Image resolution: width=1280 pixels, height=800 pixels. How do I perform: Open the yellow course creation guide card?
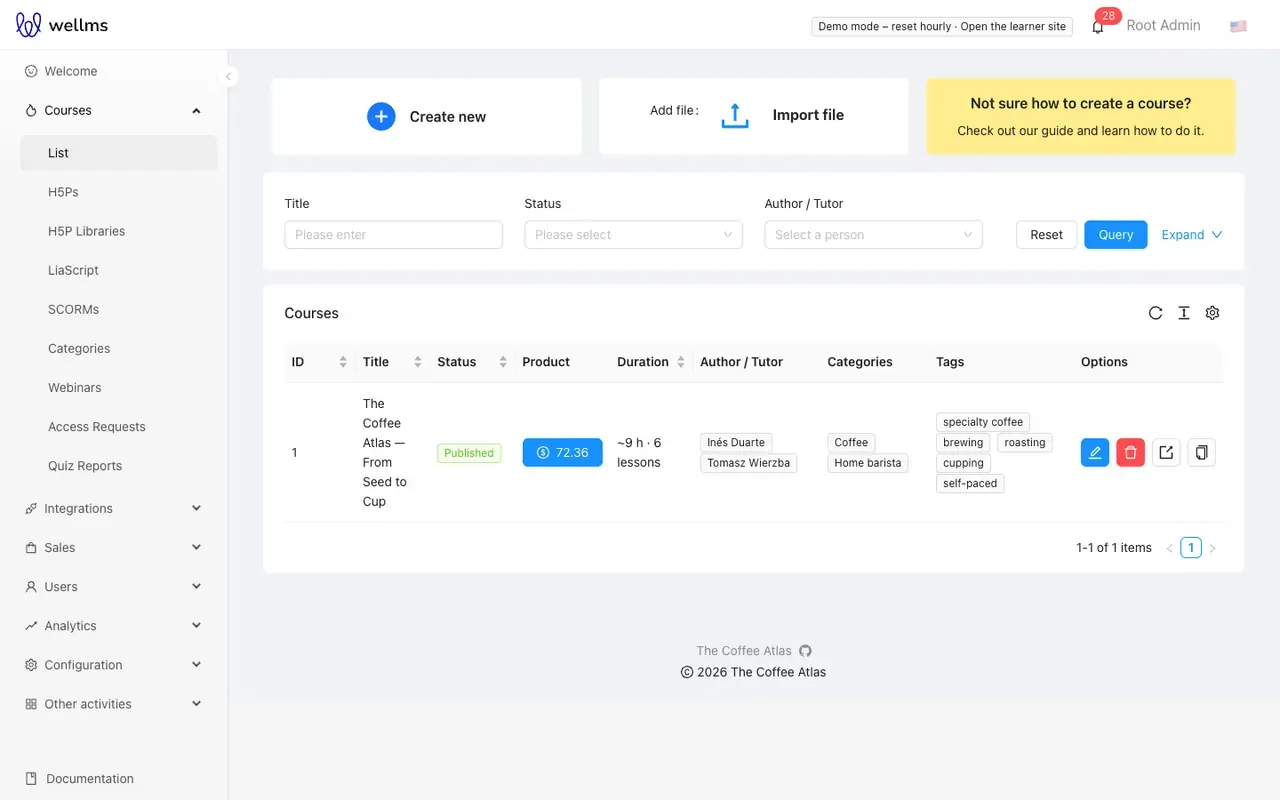[x=1081, y=117]
